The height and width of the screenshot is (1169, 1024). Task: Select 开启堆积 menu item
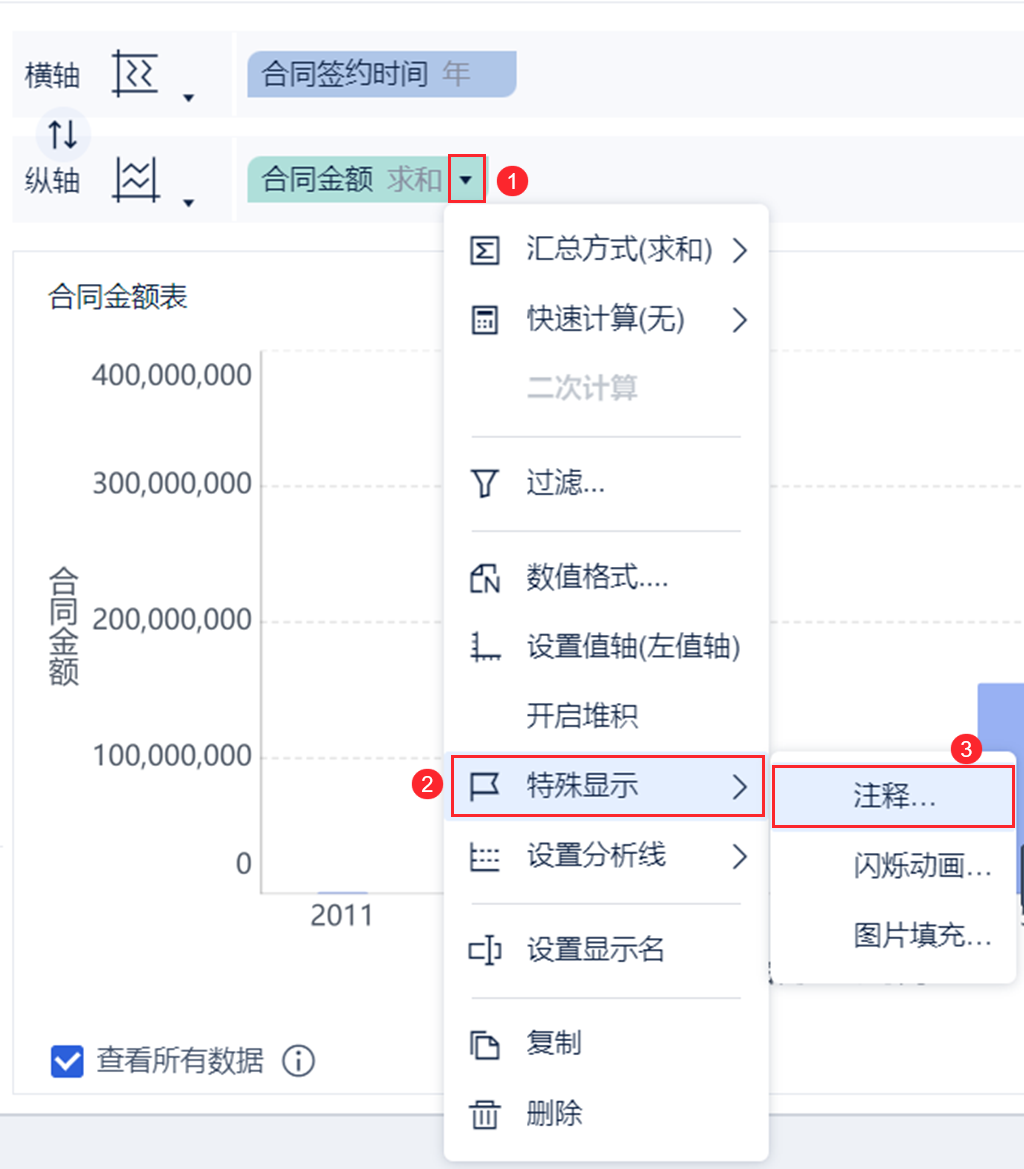click(x=606, y=716)
